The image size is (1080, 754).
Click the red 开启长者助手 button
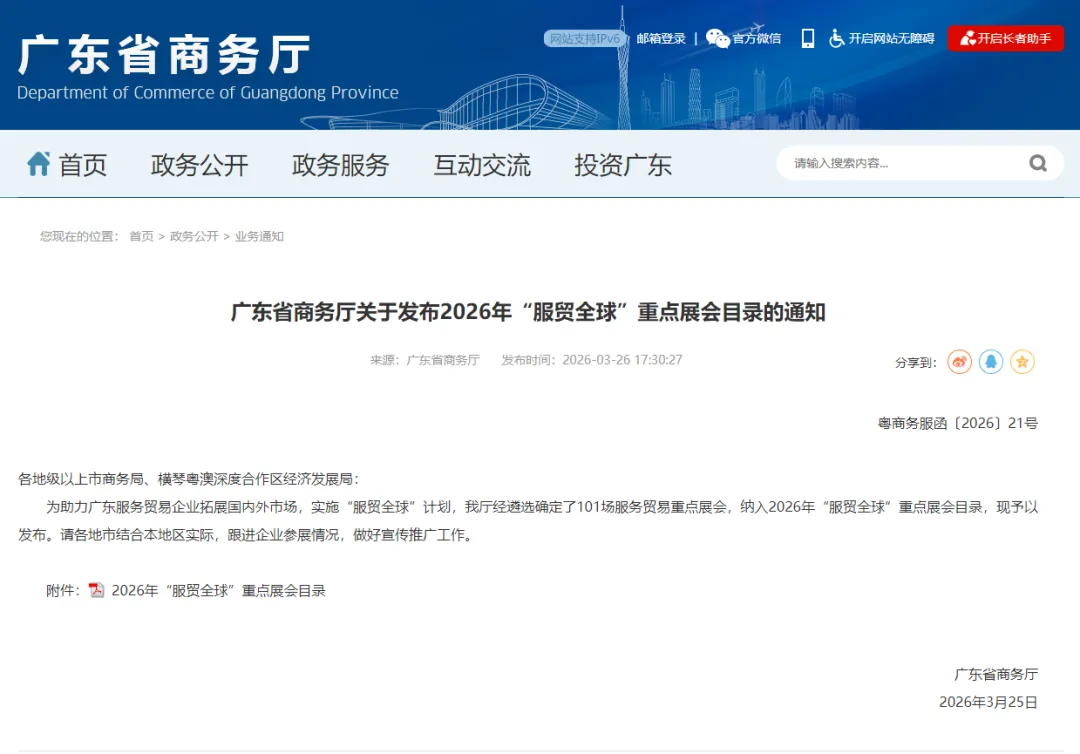(x=1006, y=39)
